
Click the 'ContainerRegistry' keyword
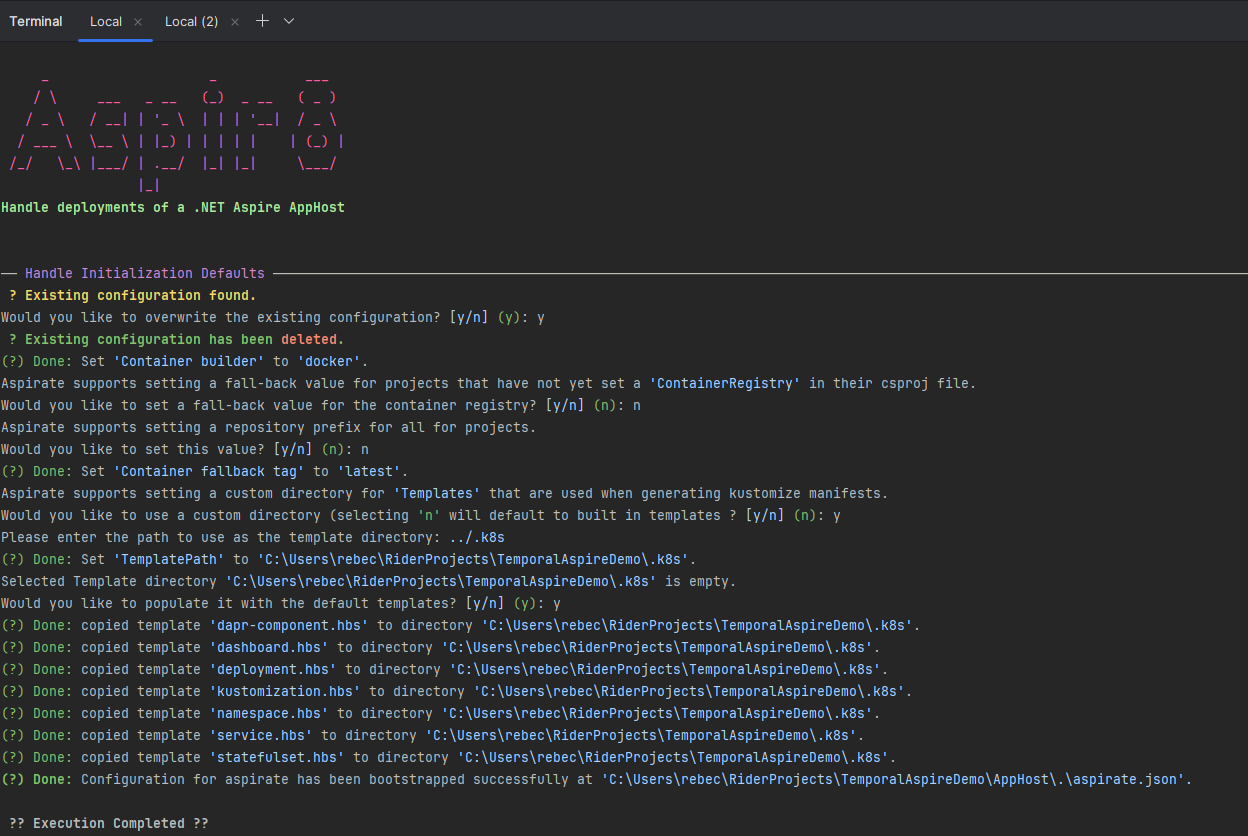(x=725, y=383)
